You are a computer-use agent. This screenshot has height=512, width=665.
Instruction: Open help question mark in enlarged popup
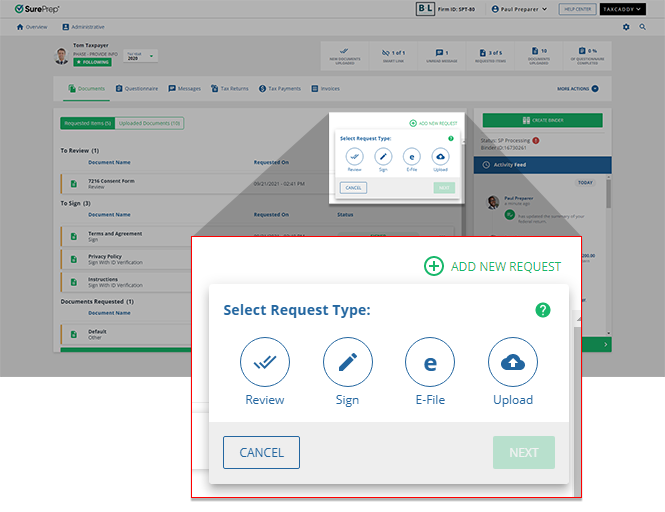(543, 310)
